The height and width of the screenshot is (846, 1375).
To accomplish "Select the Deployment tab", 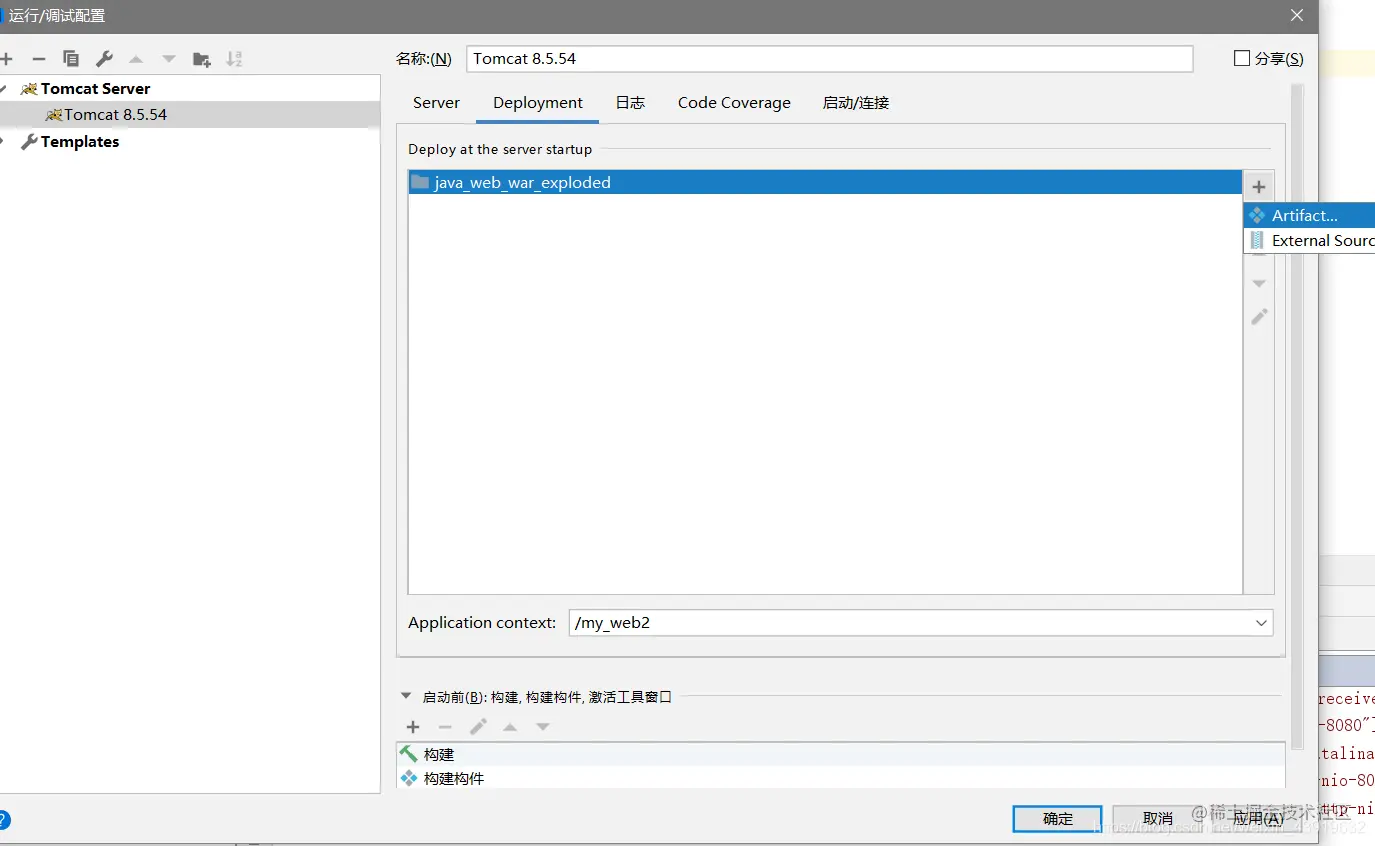I will point(538,103).
